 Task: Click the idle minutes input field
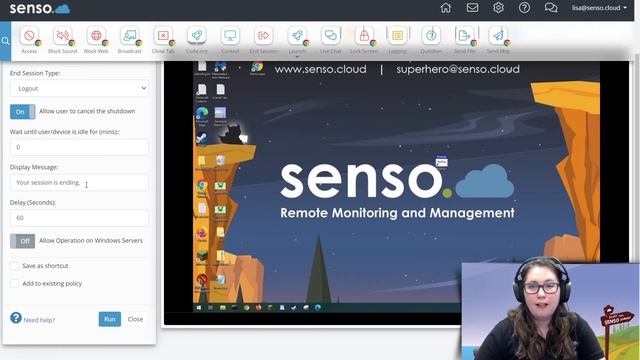click(x=79, y=147)
